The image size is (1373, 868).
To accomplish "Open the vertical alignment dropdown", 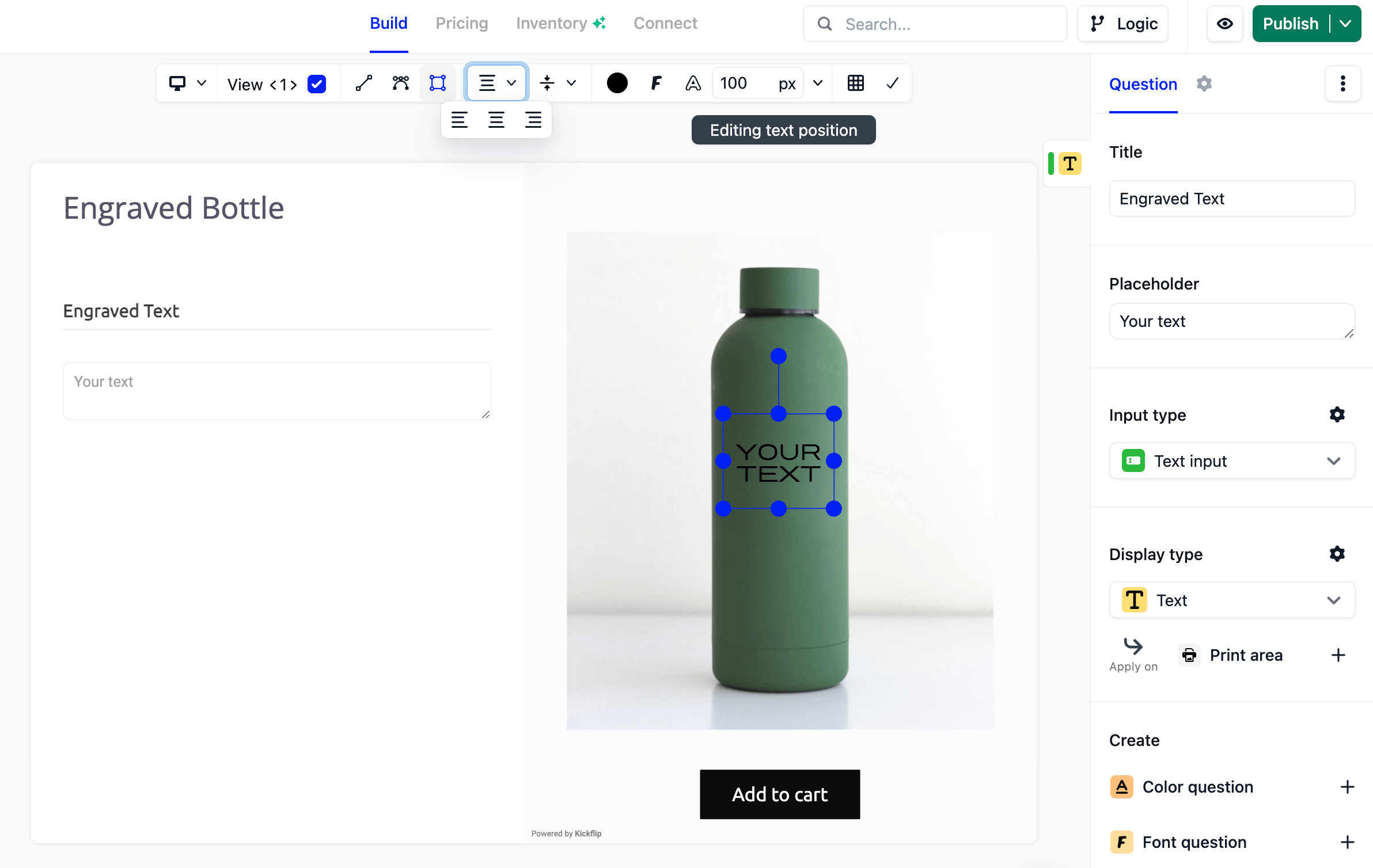I will tap(557, 83).
